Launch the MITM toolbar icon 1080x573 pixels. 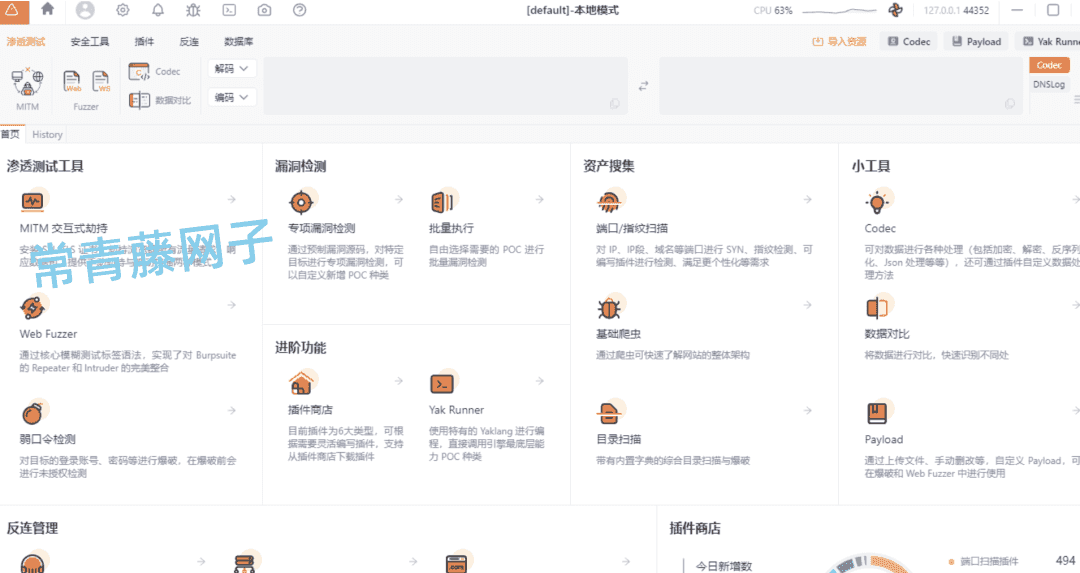(28, 82)
